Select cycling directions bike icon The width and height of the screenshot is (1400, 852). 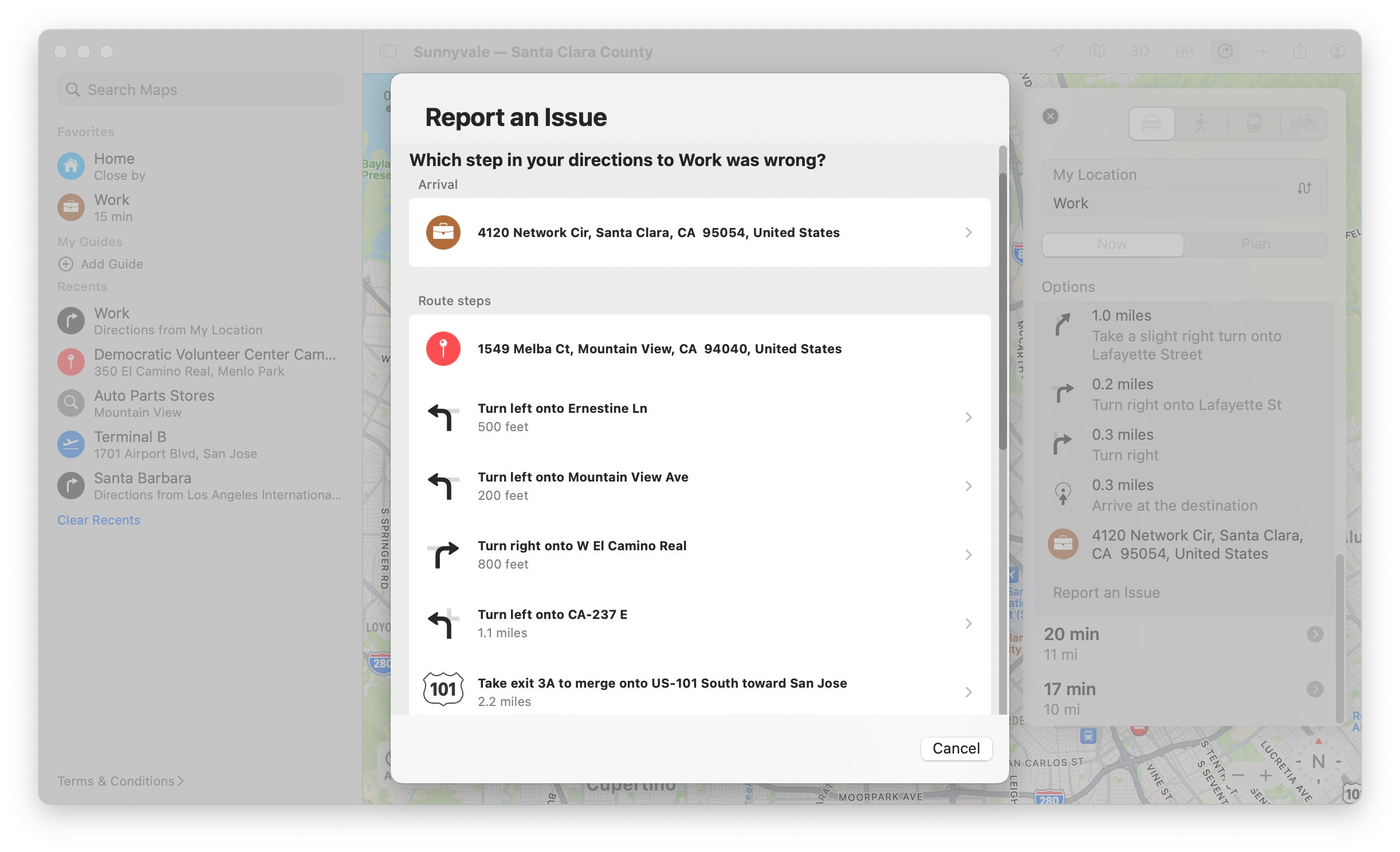(1303, 123)
